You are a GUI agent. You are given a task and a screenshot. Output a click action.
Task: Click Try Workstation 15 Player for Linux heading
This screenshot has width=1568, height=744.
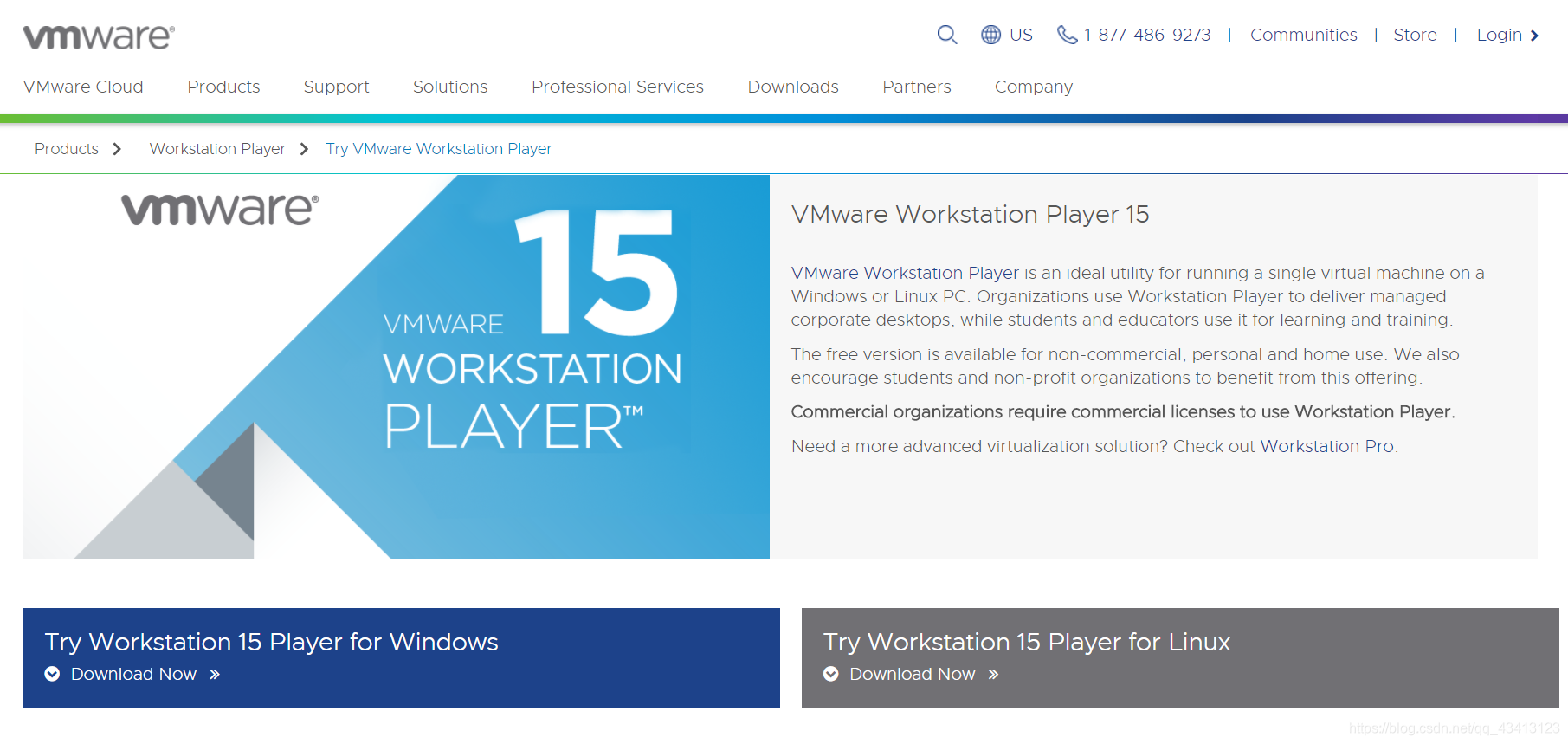click(x=1027, y=642)
